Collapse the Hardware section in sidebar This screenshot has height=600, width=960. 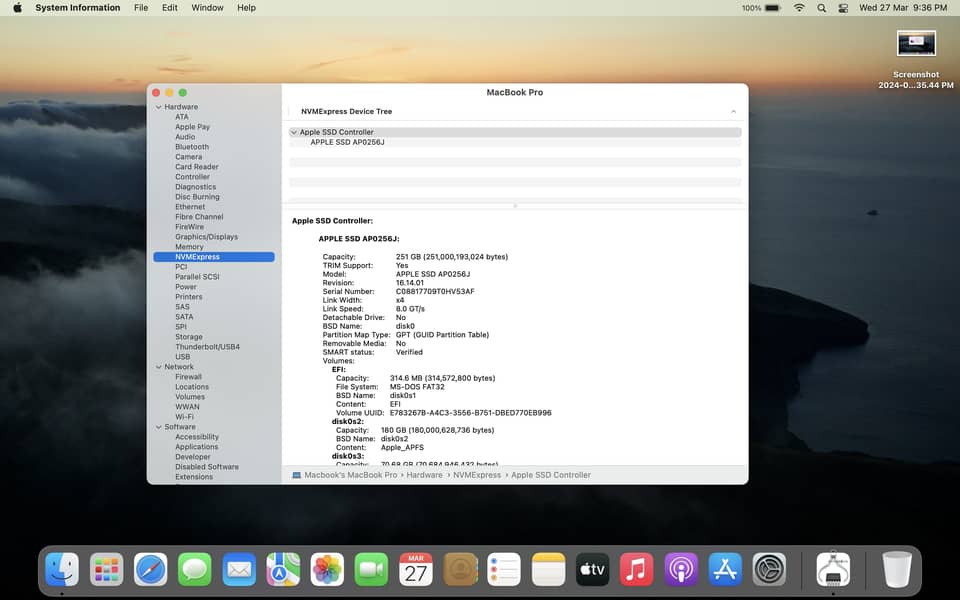click(x=158, y=107)
